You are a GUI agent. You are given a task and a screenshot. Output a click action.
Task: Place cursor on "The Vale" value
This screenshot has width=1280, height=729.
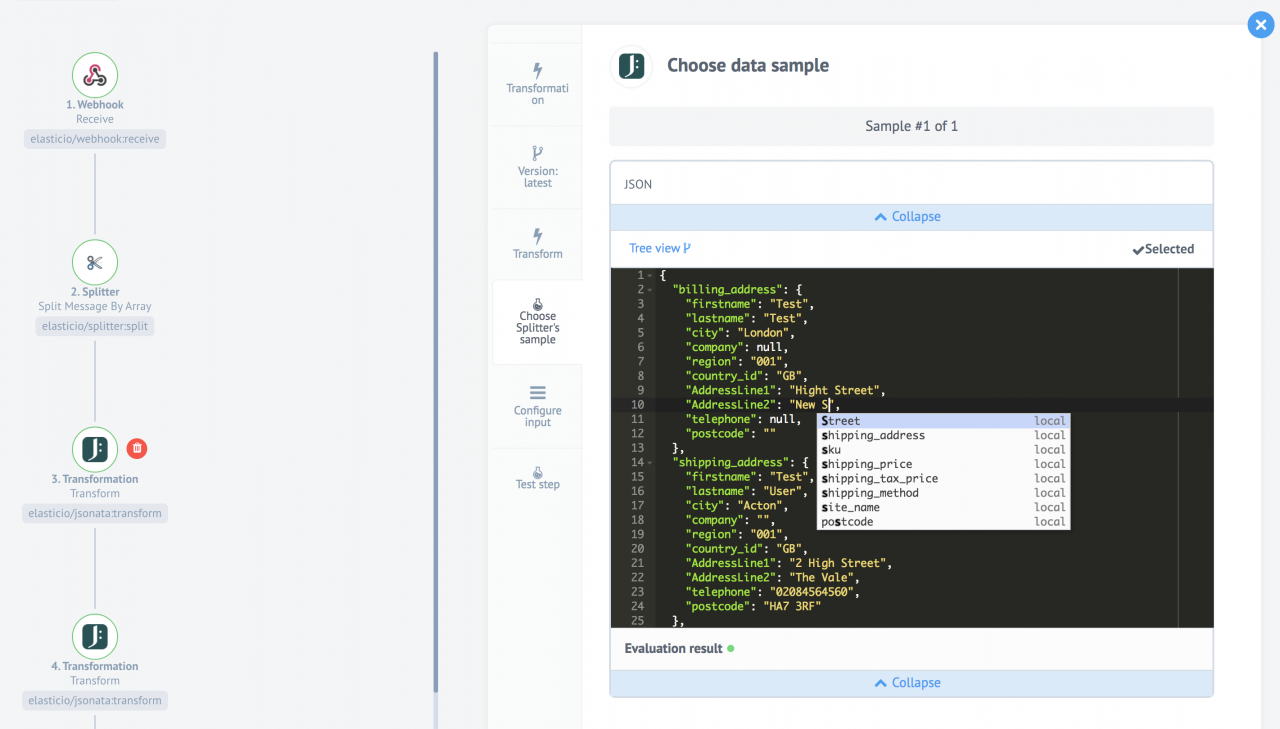[x=824, y=578]
